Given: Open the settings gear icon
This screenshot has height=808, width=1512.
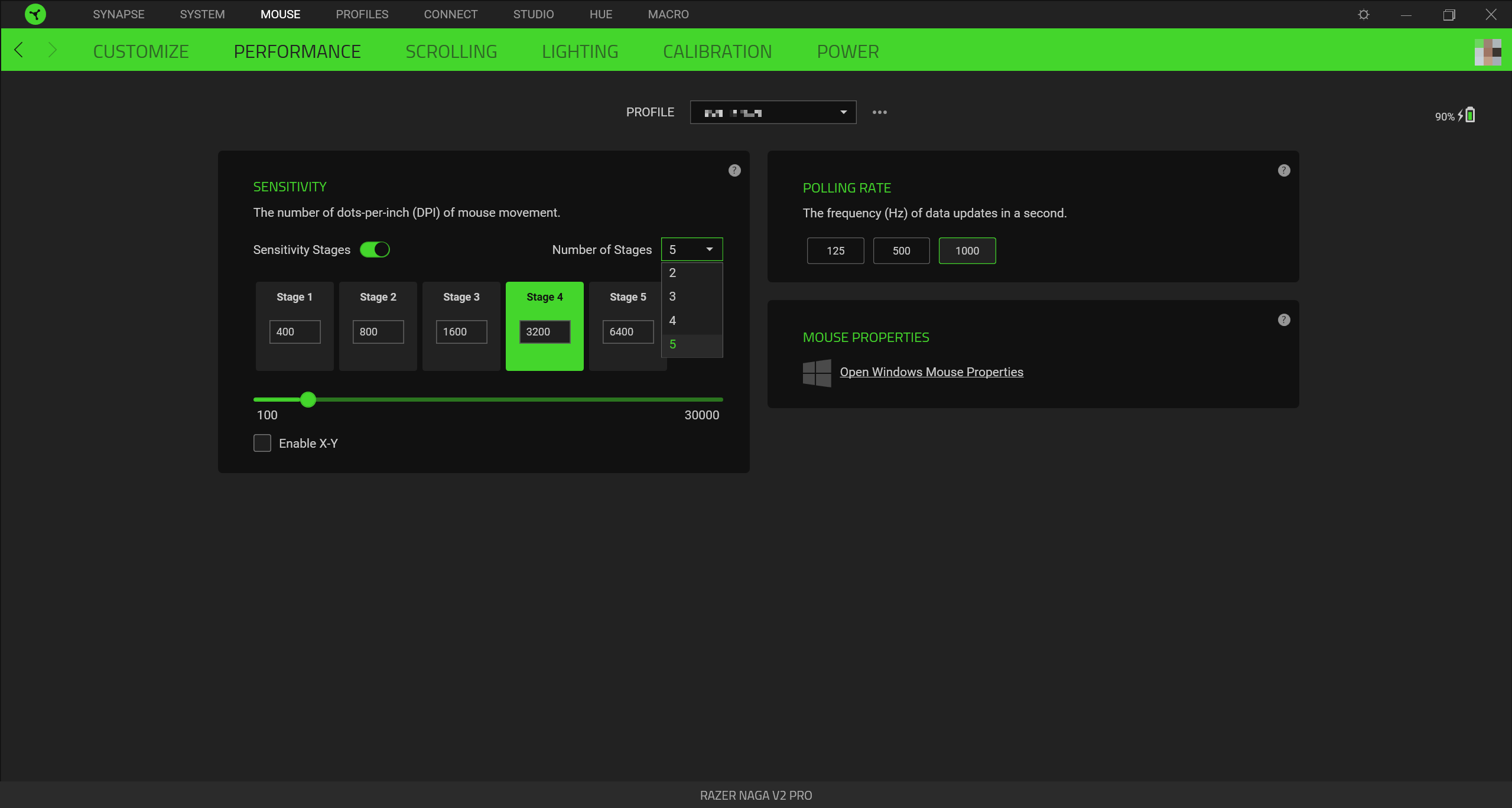Looking at the screenshot, I should [1363, 14].
